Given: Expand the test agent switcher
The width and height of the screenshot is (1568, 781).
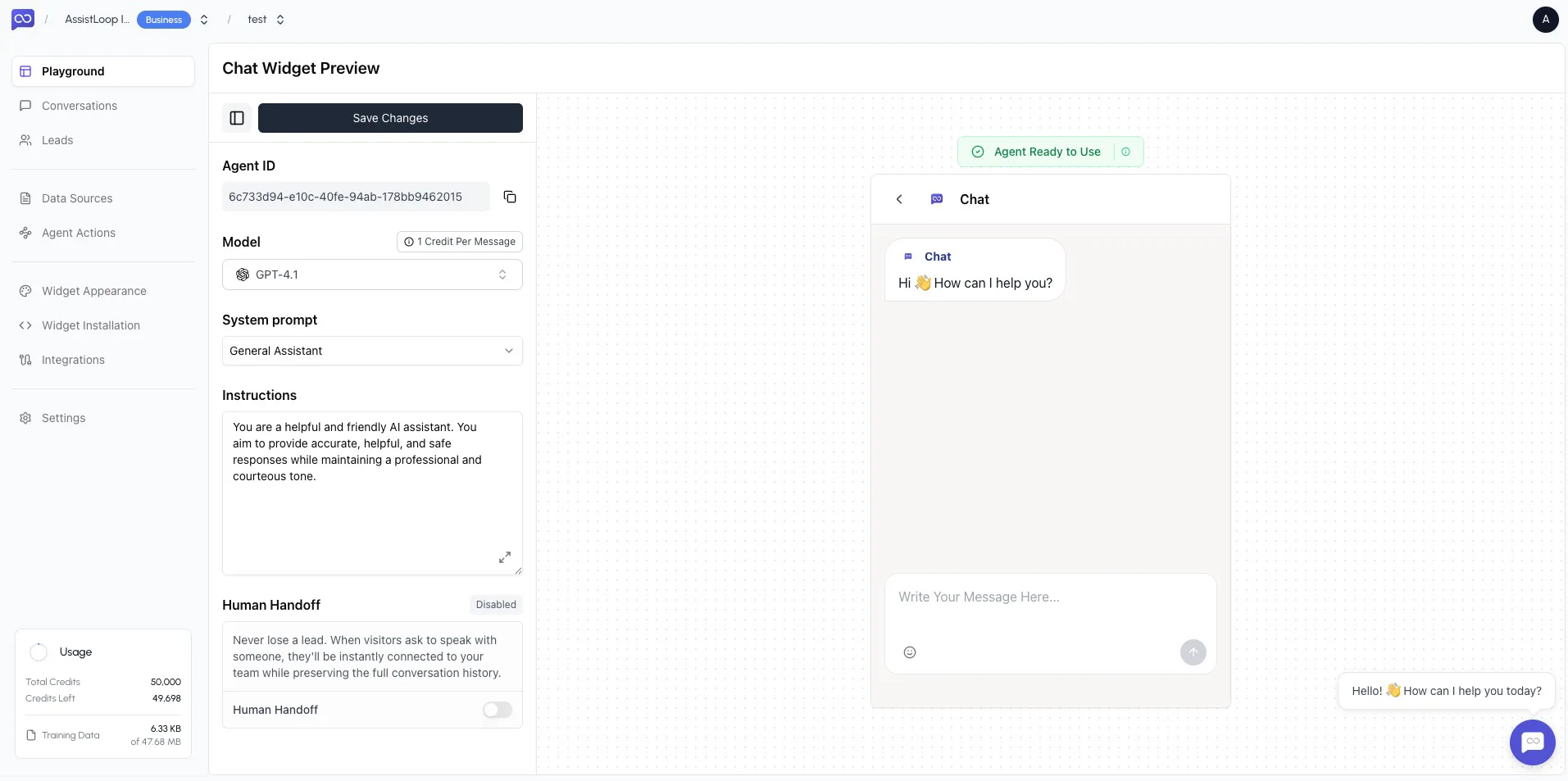Looking at the screenshot, I should [x=280, y=20].
